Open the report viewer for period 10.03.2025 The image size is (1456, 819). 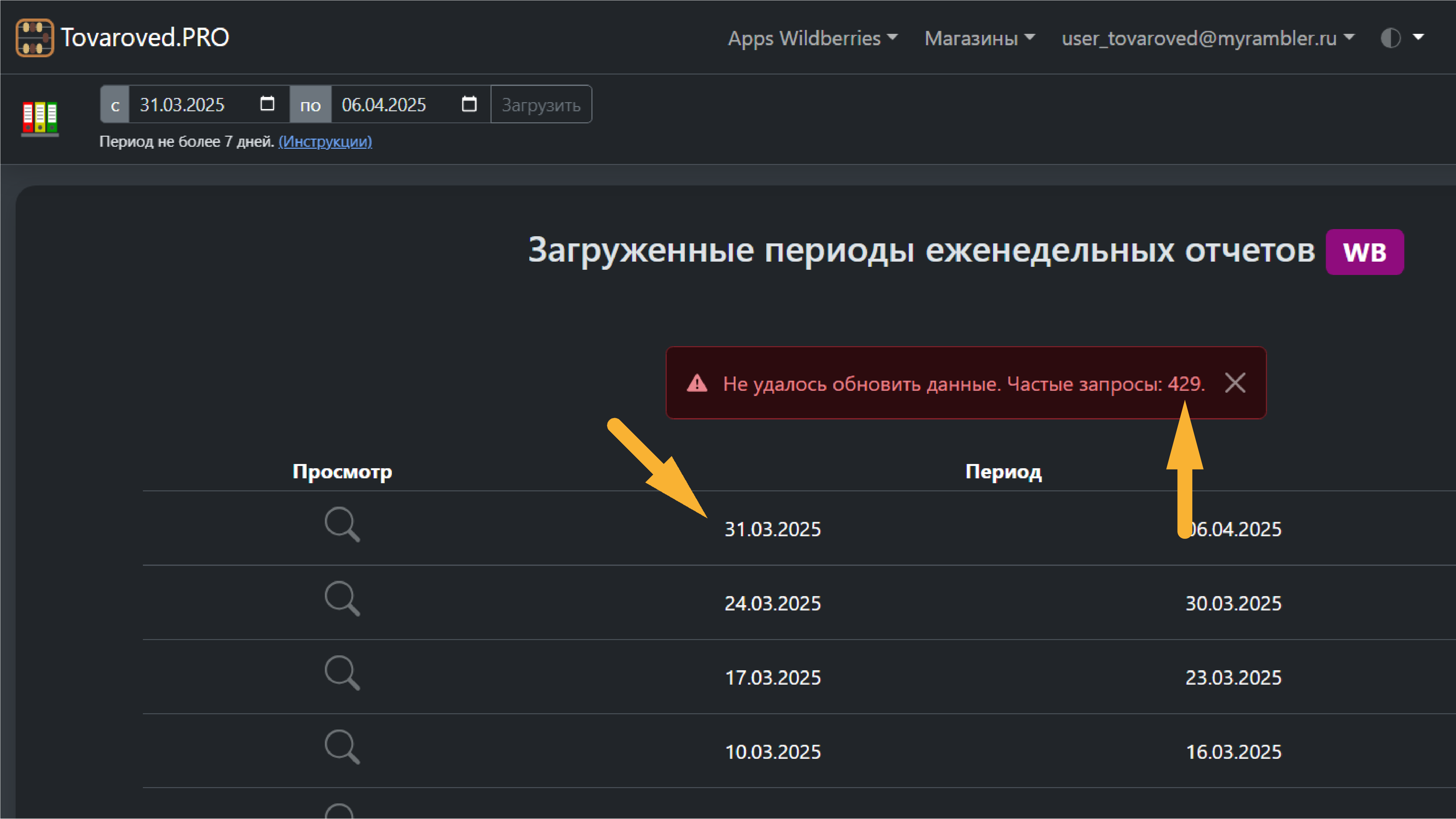click(342, 747)
